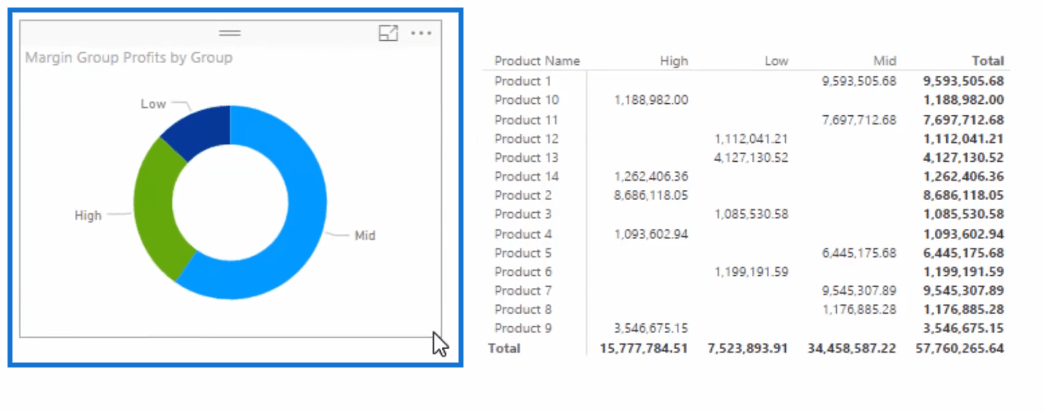This screenshot has width=1045, height=413.
Task: Select Product 7 row label
Action: pos(522,290)
